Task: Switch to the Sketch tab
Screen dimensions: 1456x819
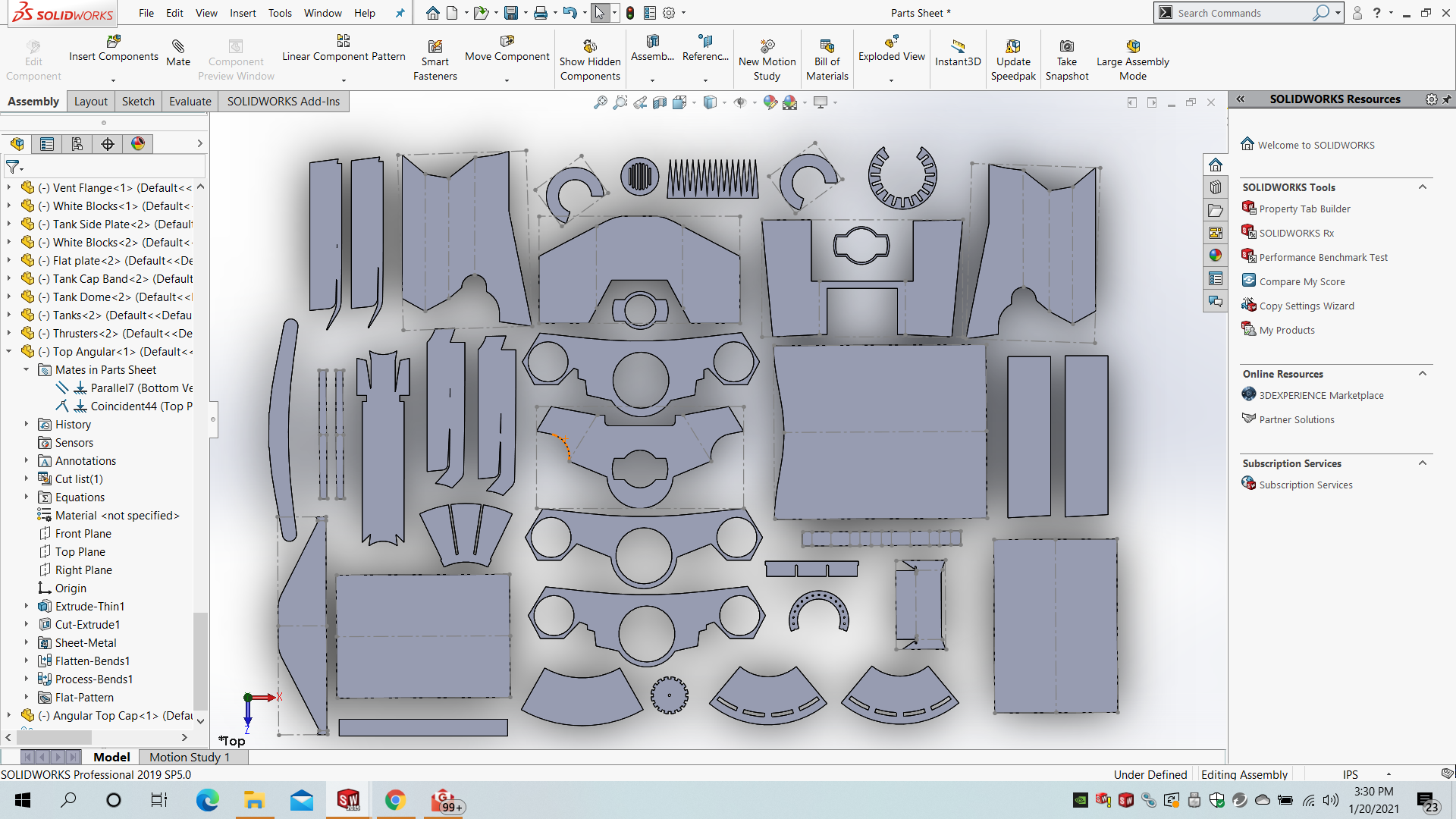Action: 138,102
